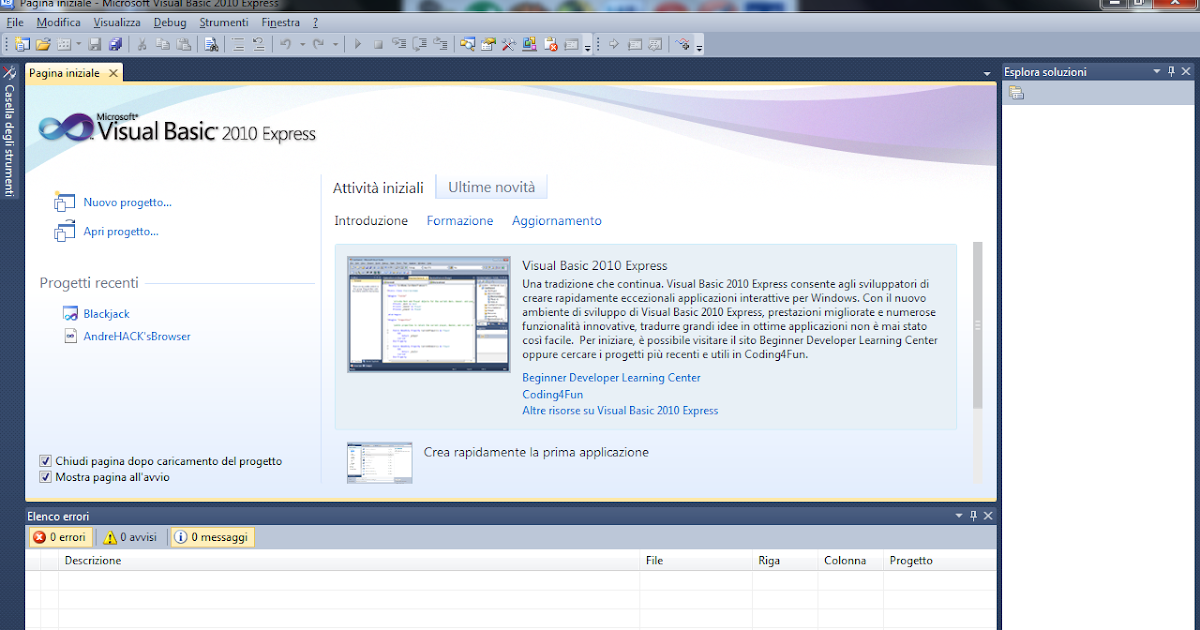The image size is (1200, 630).
Task: Toggle the 0 errori filter
Action: [60, 537]
